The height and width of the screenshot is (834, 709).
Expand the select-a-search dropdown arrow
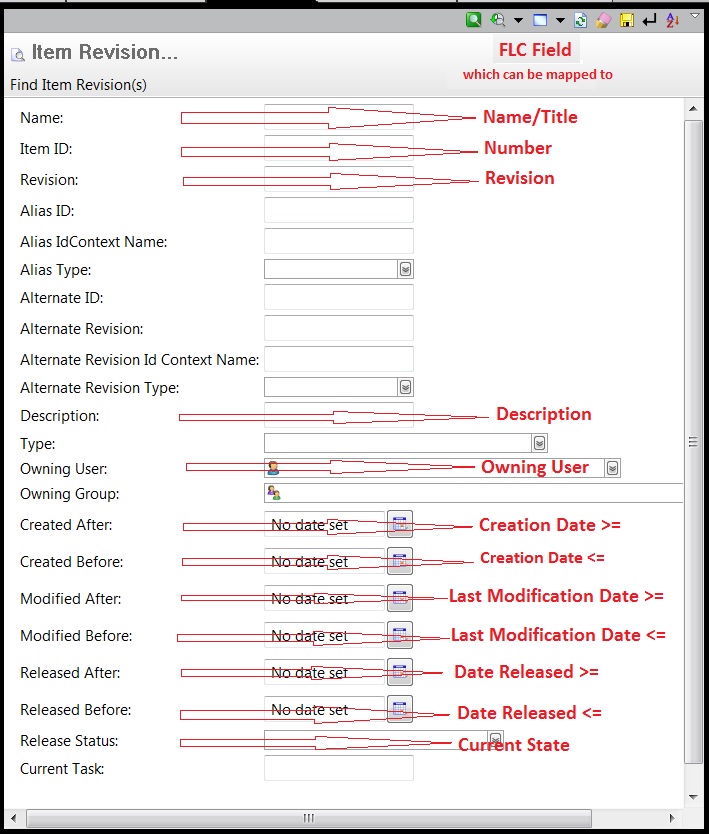[x=560, y=21]
